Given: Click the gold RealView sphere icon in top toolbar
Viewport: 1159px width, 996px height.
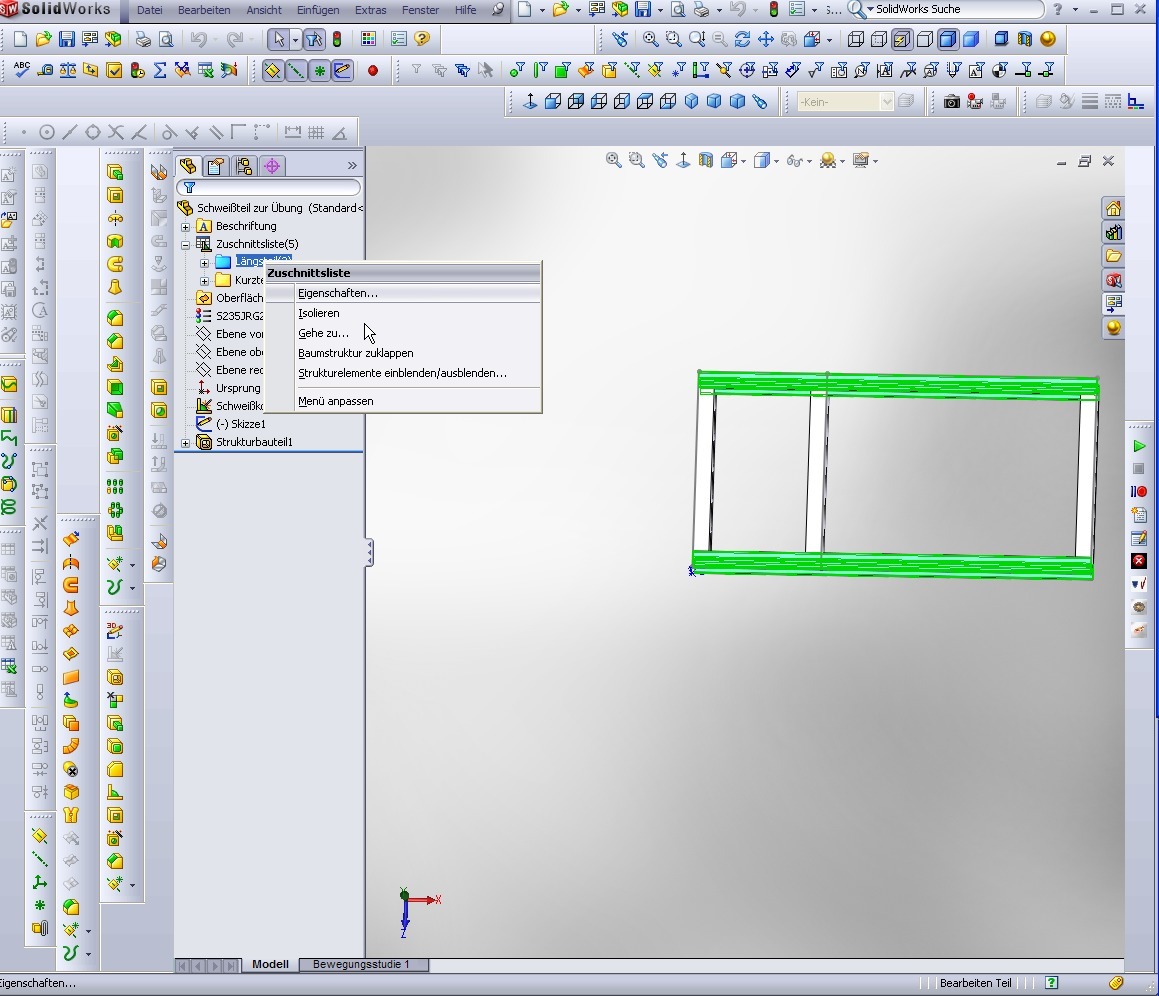Looking at the screenshot, I should click(x=1048, y=39).
